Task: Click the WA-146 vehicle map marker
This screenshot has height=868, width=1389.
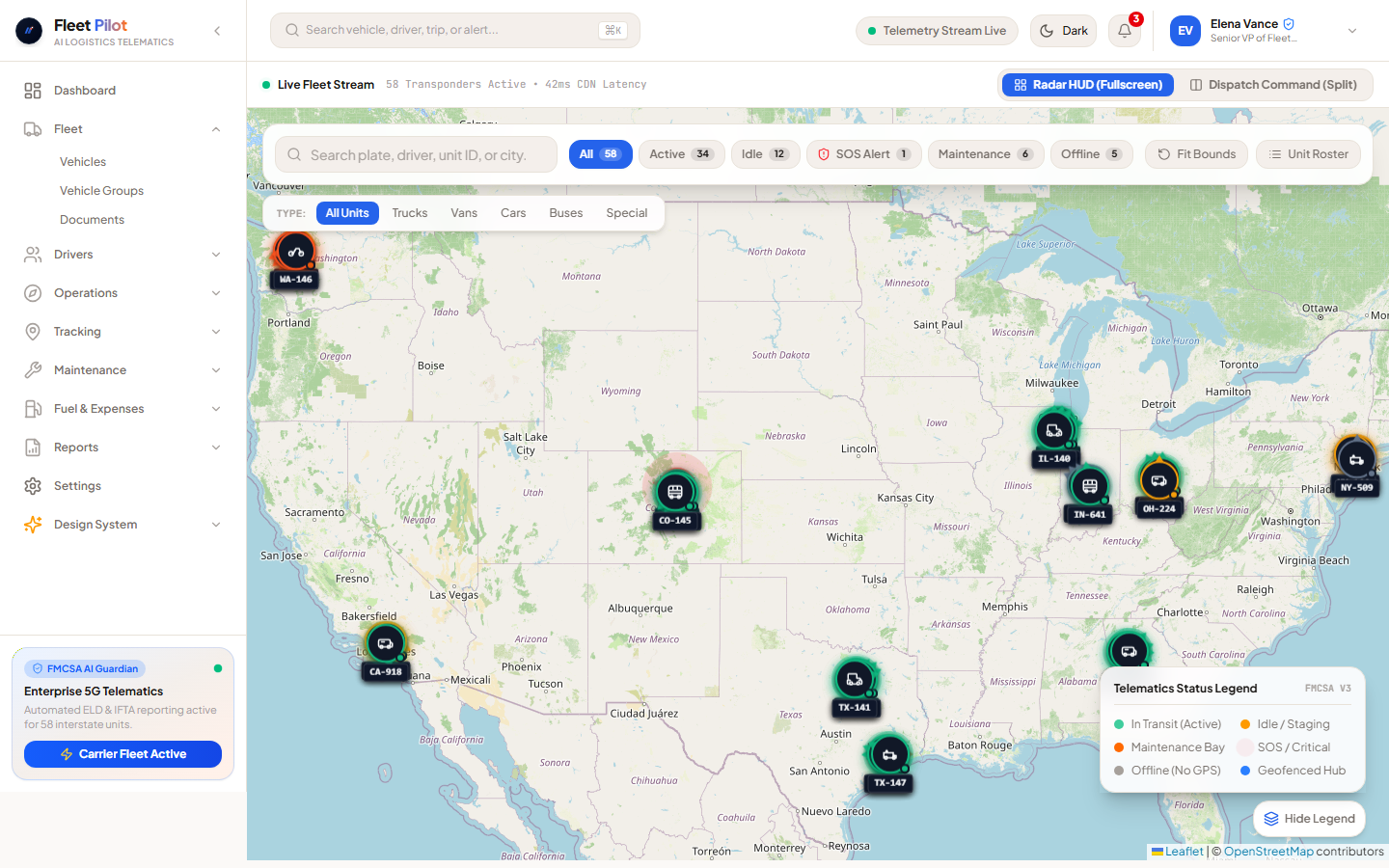Action: [295, 252]
